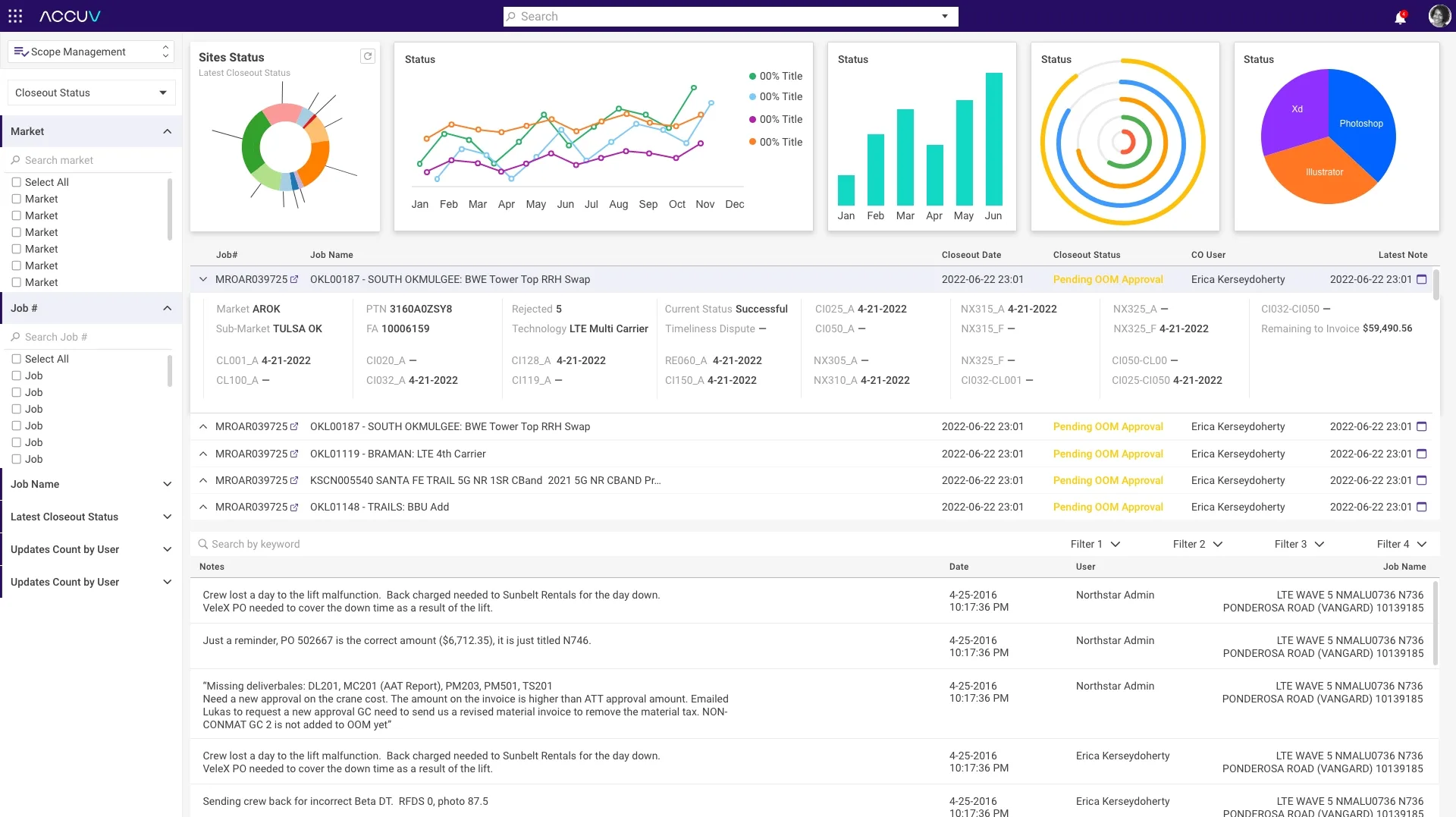Collapse the Market filter section

click(x=167, y=131)
